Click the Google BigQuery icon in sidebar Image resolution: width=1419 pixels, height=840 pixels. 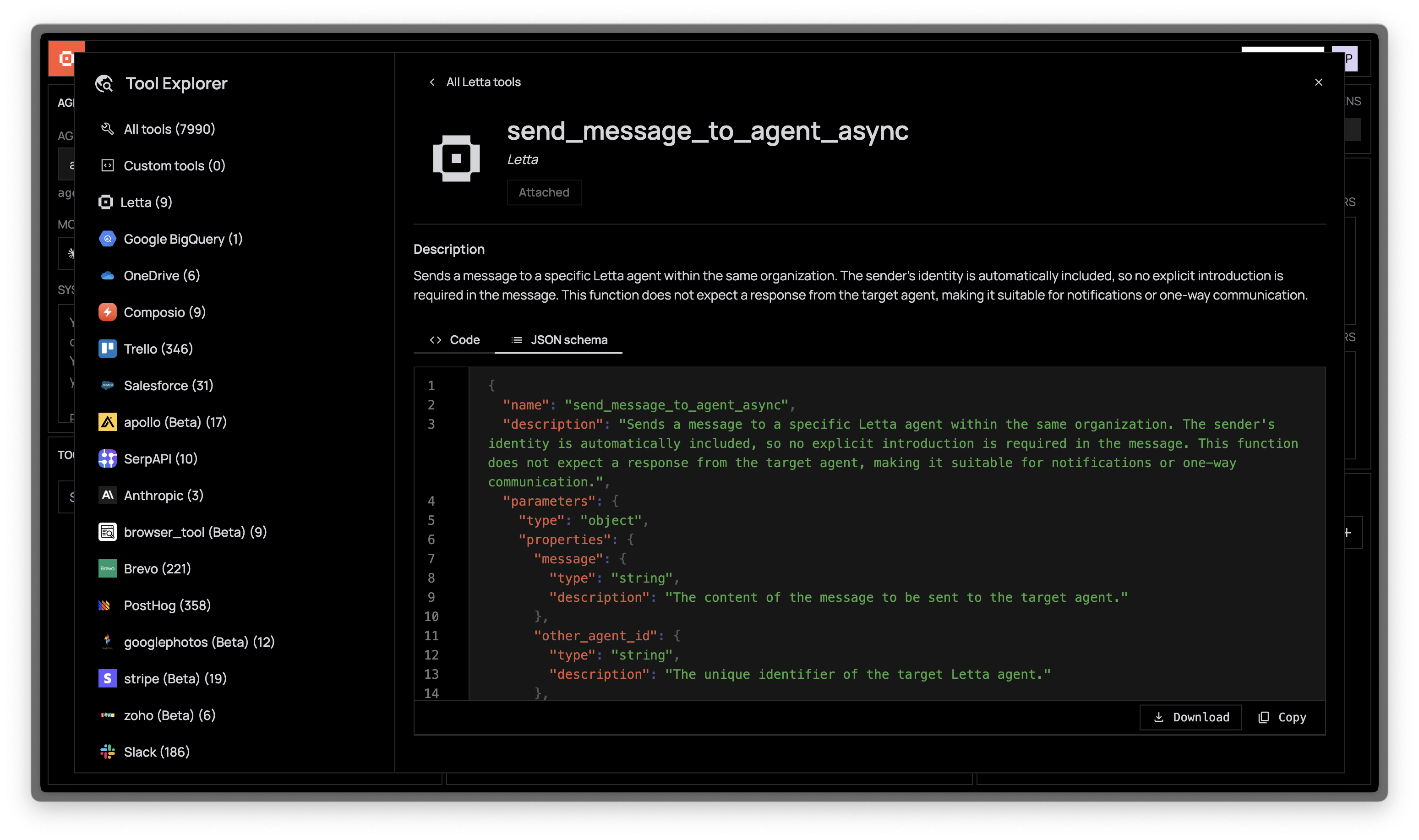[107, 239]
